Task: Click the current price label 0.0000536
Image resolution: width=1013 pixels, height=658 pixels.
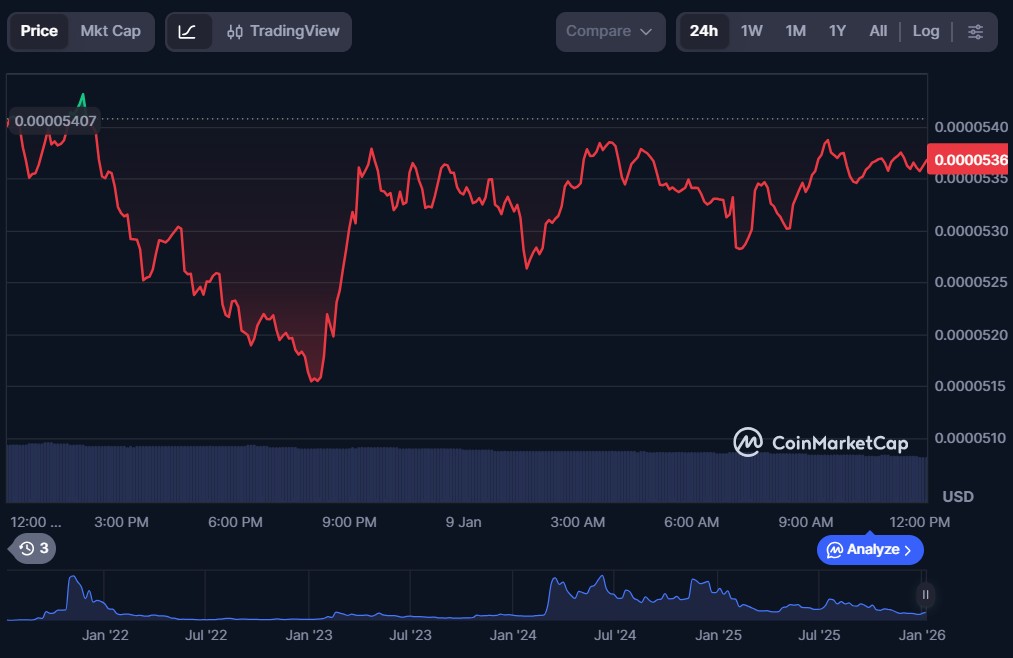Action: pos(969,159)
